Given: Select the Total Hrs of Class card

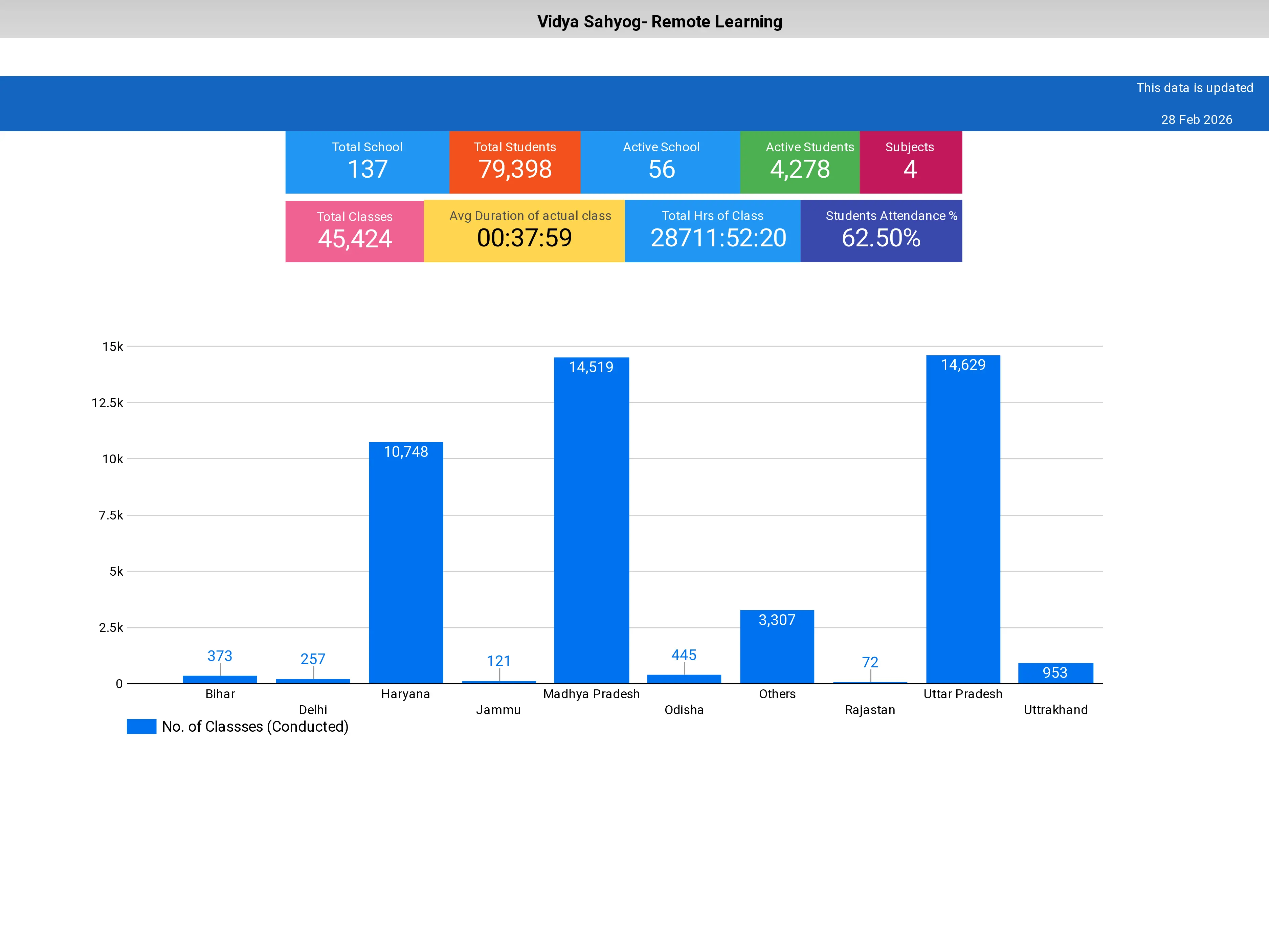Looking at the screenshot, I should 713,231.
